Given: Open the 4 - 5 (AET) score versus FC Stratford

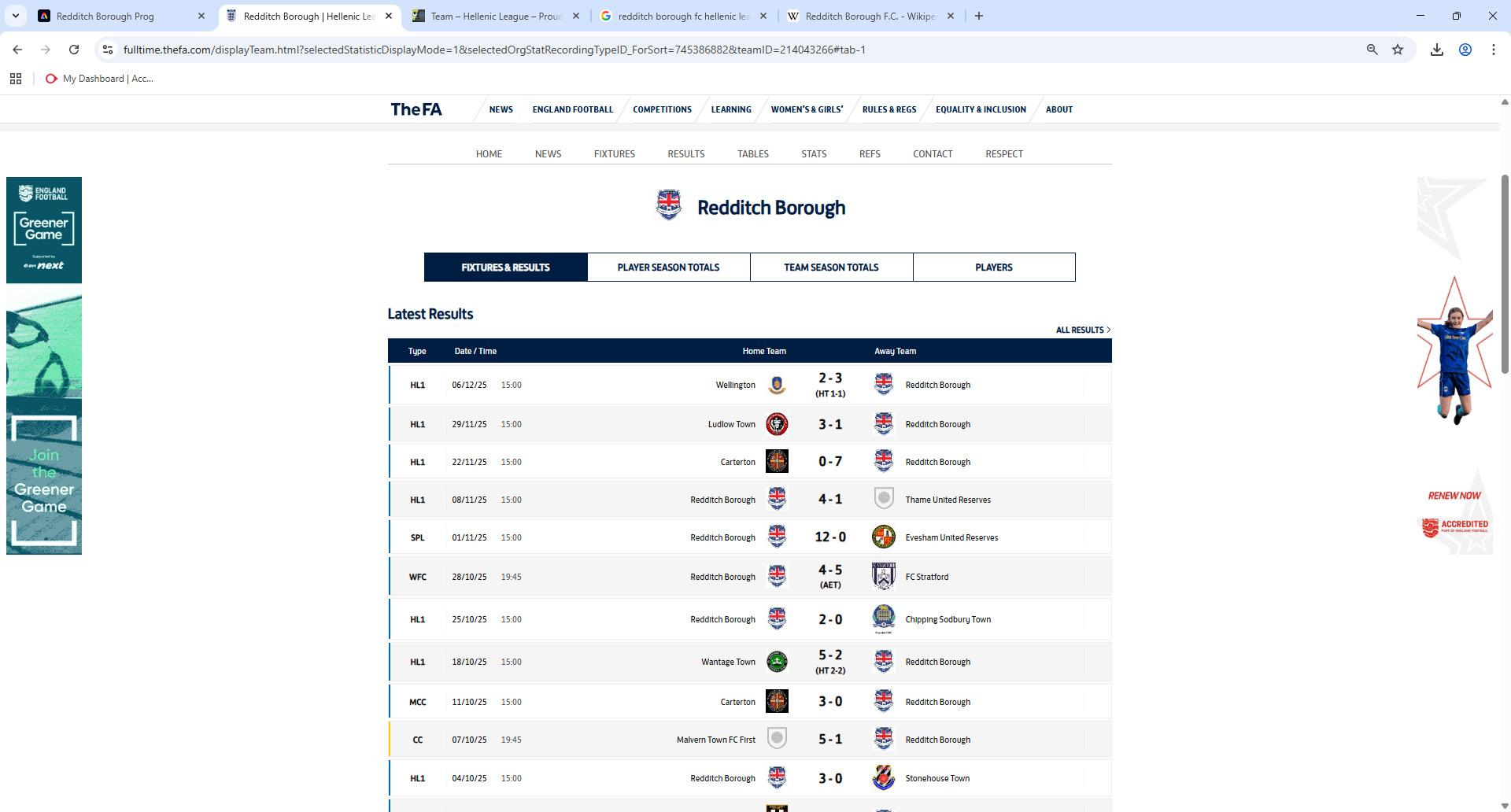Looking at the screenshot, I should (830, 576).
